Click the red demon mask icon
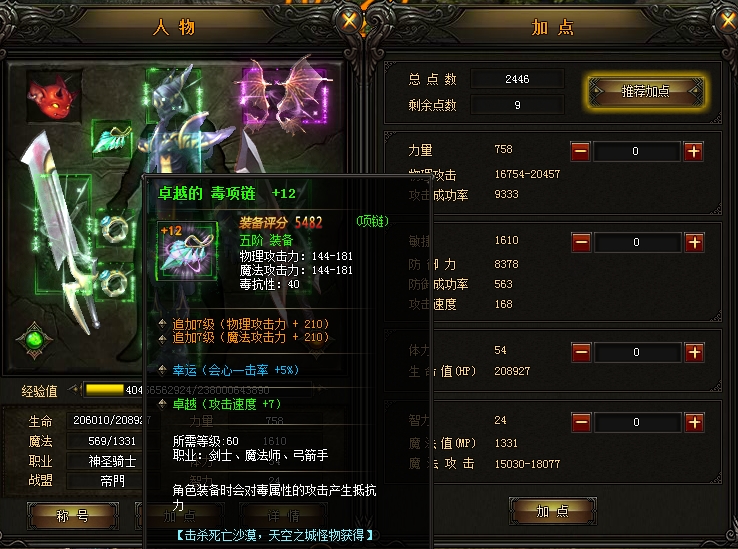The width and height of the screenshot is (738, 549). tap(54, 97)
